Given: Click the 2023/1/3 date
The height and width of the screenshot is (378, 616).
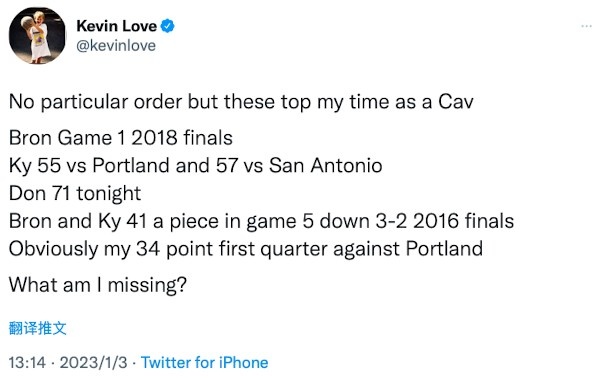Looking at the screenshot, I should coord(94,362).
